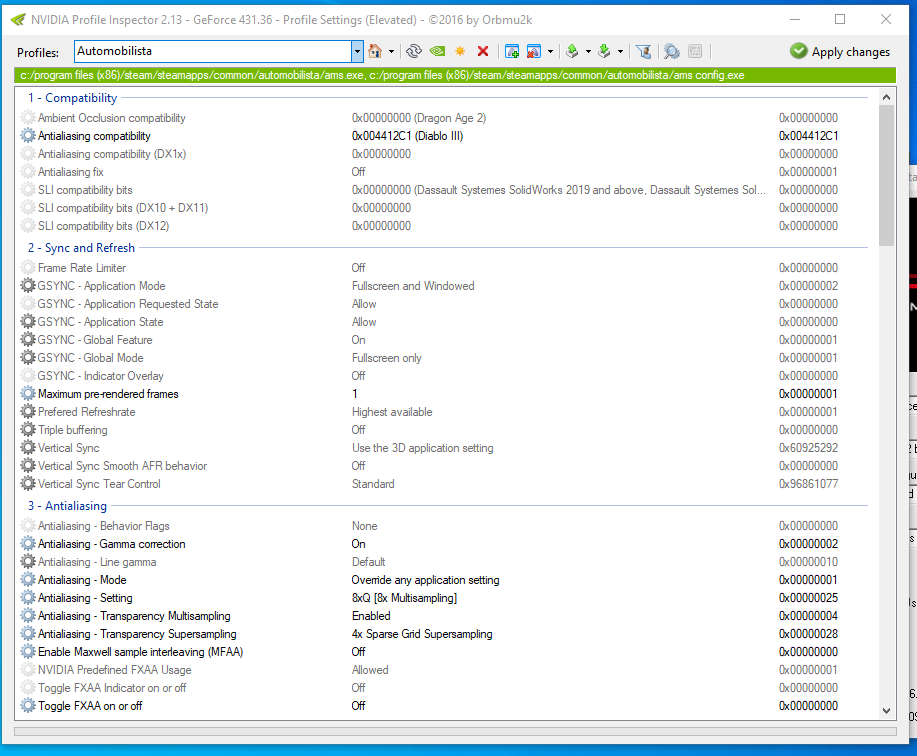This screenshot has height=756, width=917.
Task: Go to global profile via home icon
Action: pos(375,51)
